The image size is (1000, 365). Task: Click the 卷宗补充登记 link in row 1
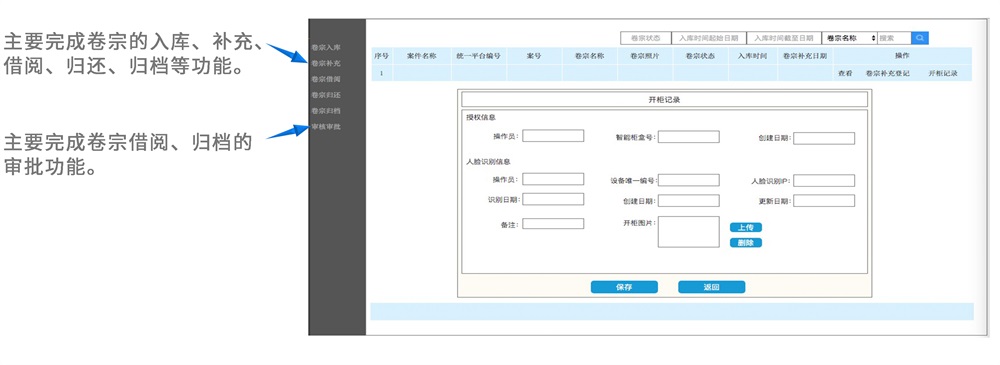tap(887, 73)
